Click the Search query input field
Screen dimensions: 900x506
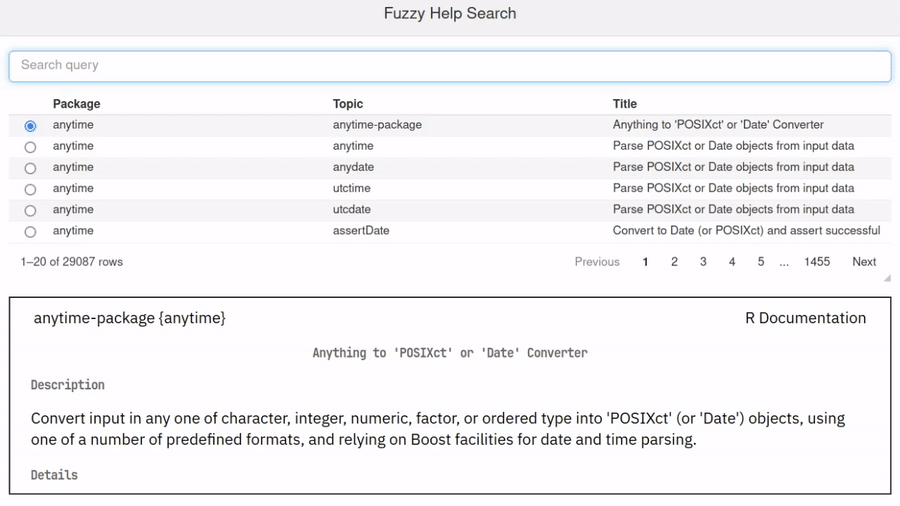pyautogui.click(x=450, y=66)
